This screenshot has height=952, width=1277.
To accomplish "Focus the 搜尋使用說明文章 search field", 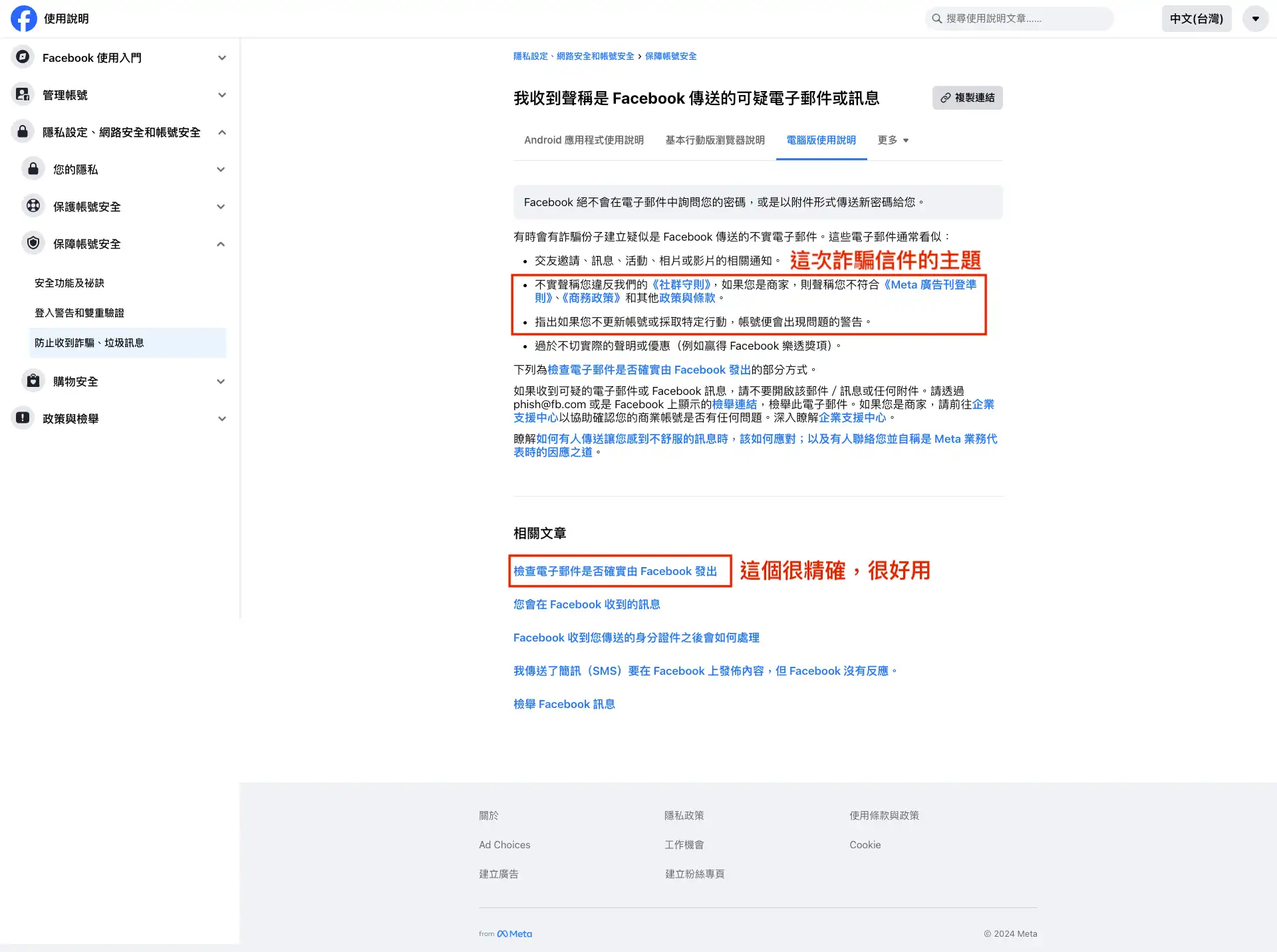I will [1019, 19].
